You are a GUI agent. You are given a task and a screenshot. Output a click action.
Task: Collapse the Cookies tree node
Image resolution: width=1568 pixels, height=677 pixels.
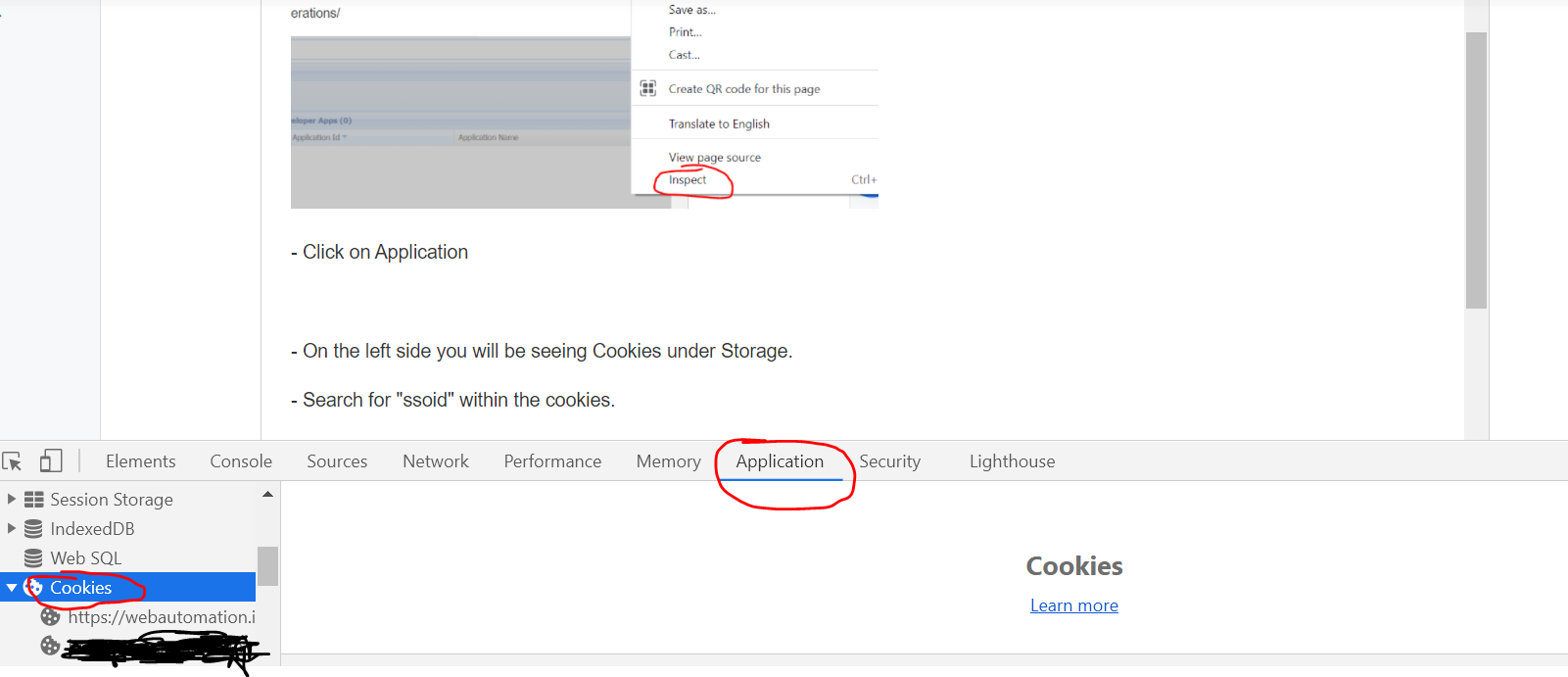pyautogui.click(x=12, y=588)
